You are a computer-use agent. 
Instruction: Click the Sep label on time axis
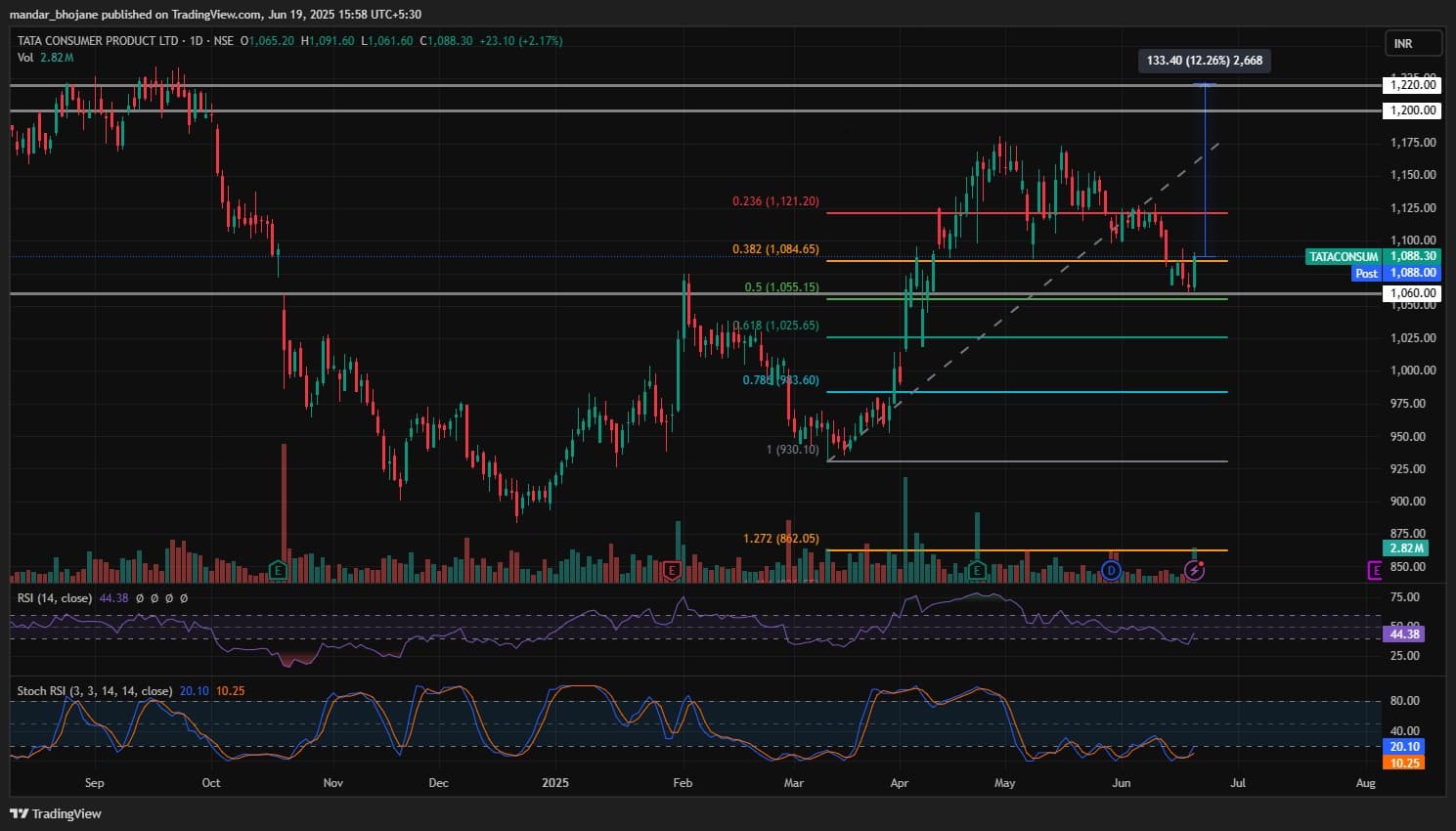click(x=94, y=783)
